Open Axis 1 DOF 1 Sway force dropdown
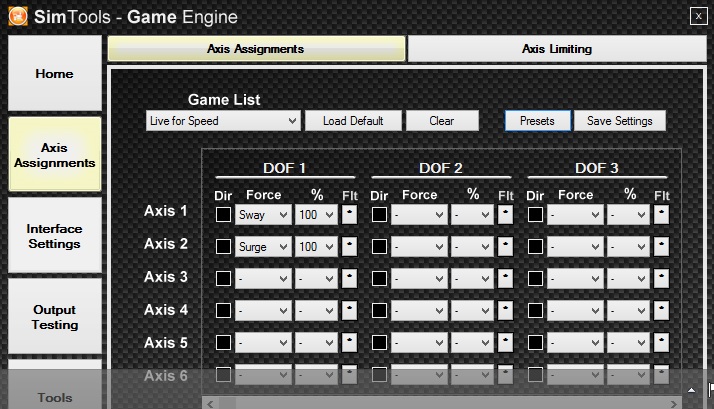714x409 pixels. (263, 215)
